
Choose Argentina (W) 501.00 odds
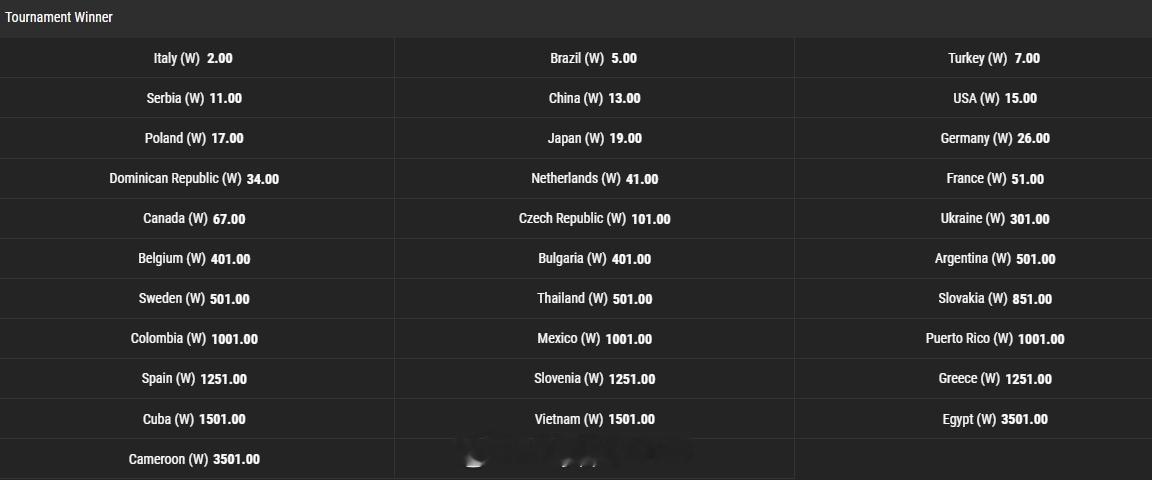973,259
